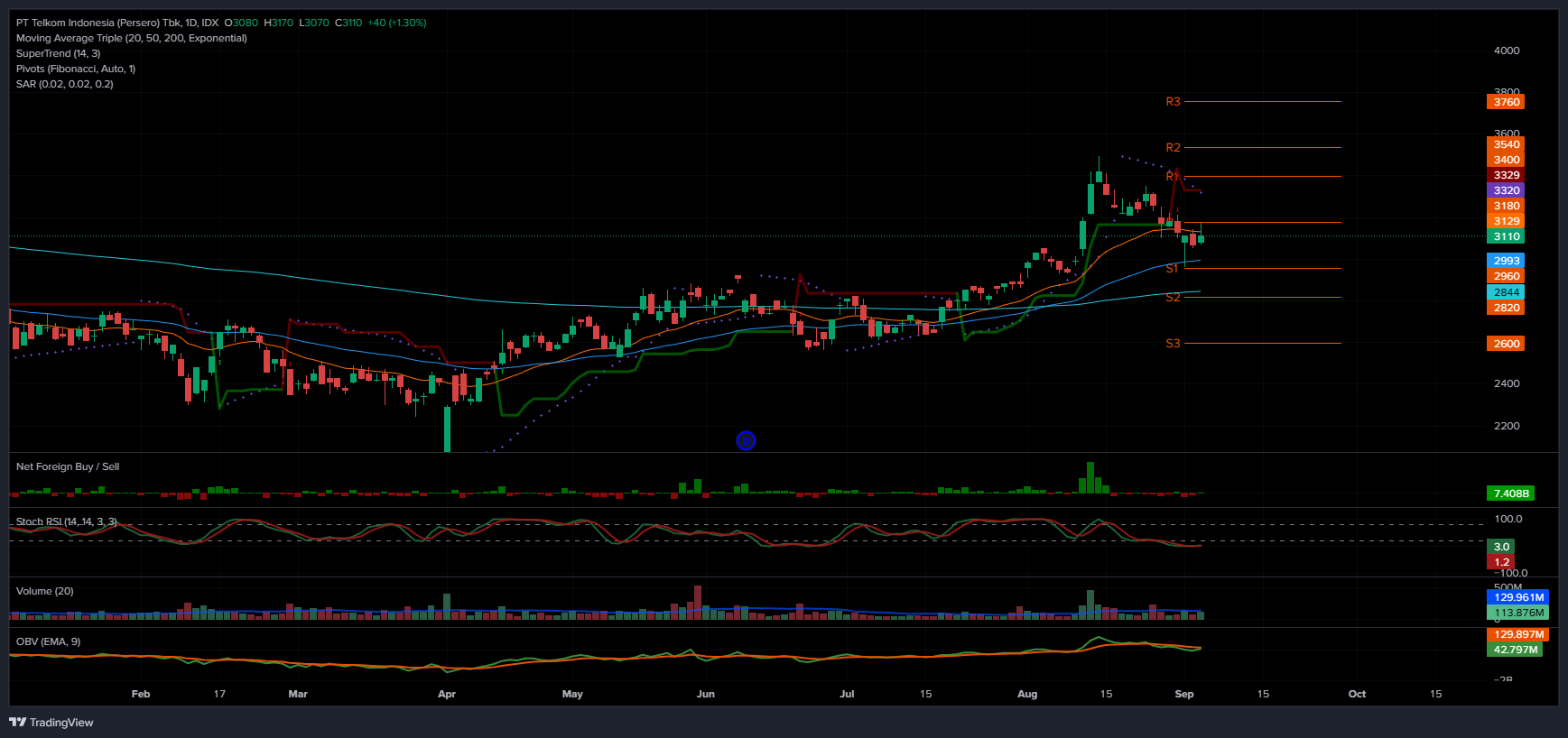Click the red 1.2 Stoch RSI tag

point(1500,562)
